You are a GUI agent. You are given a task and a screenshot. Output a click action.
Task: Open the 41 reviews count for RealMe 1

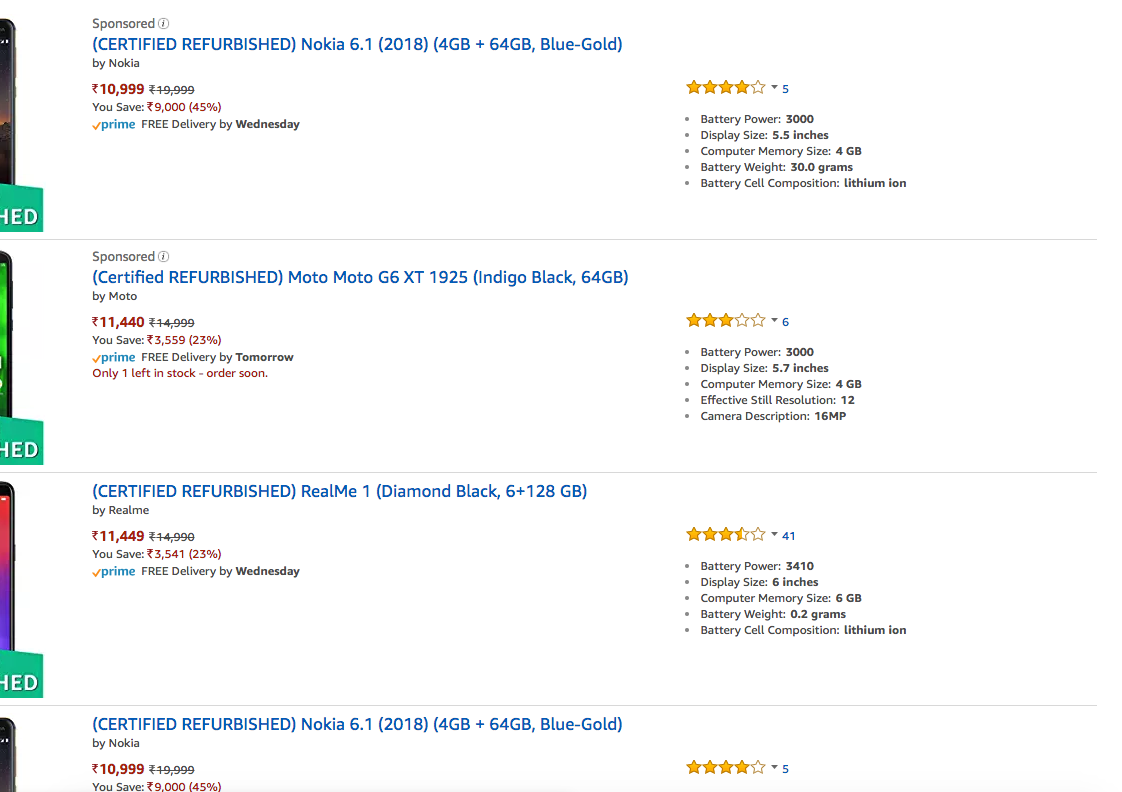[789, 536]
